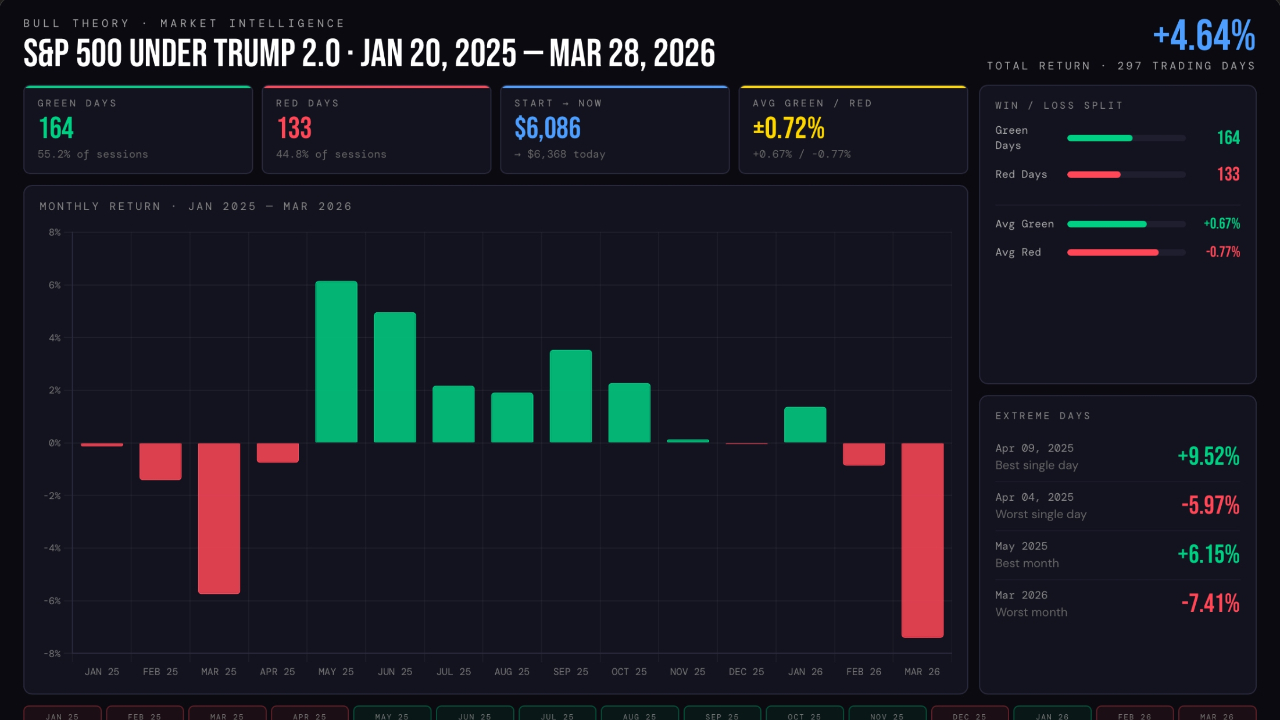The height and width of the screenshot is (720, 1280).
Task: Click the 'JAN 25' x-axis label under chart
Action: coord(102,672)
